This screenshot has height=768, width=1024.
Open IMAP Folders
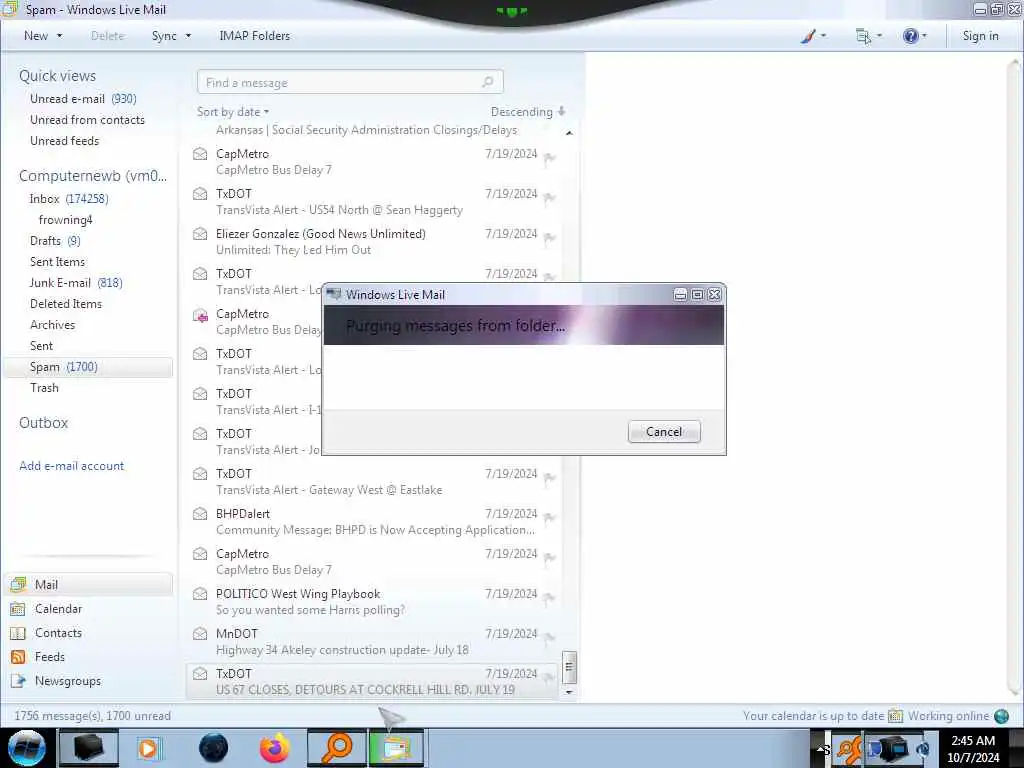click(x=255, y=36)
